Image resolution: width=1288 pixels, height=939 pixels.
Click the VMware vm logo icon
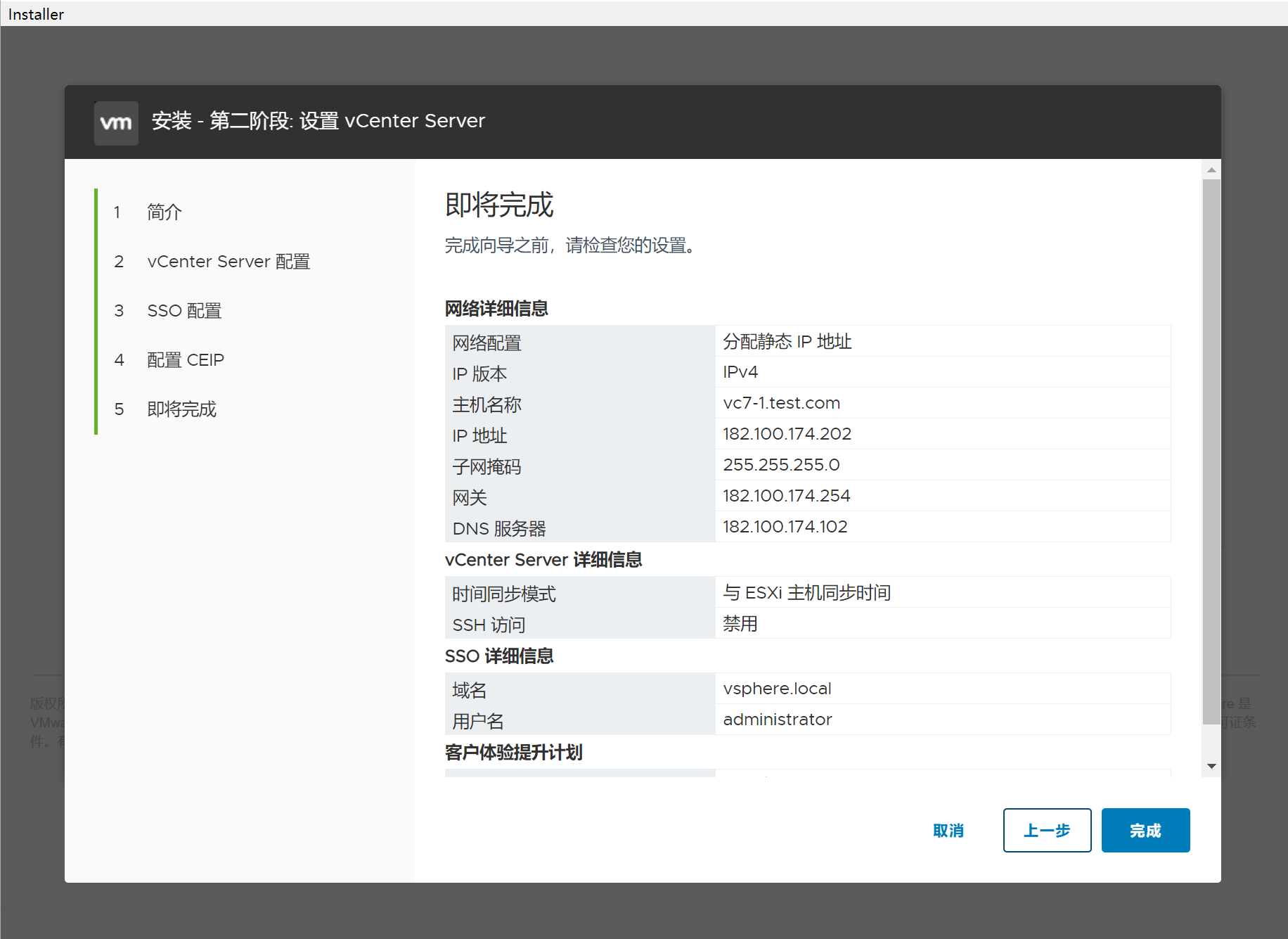(116, 123)
